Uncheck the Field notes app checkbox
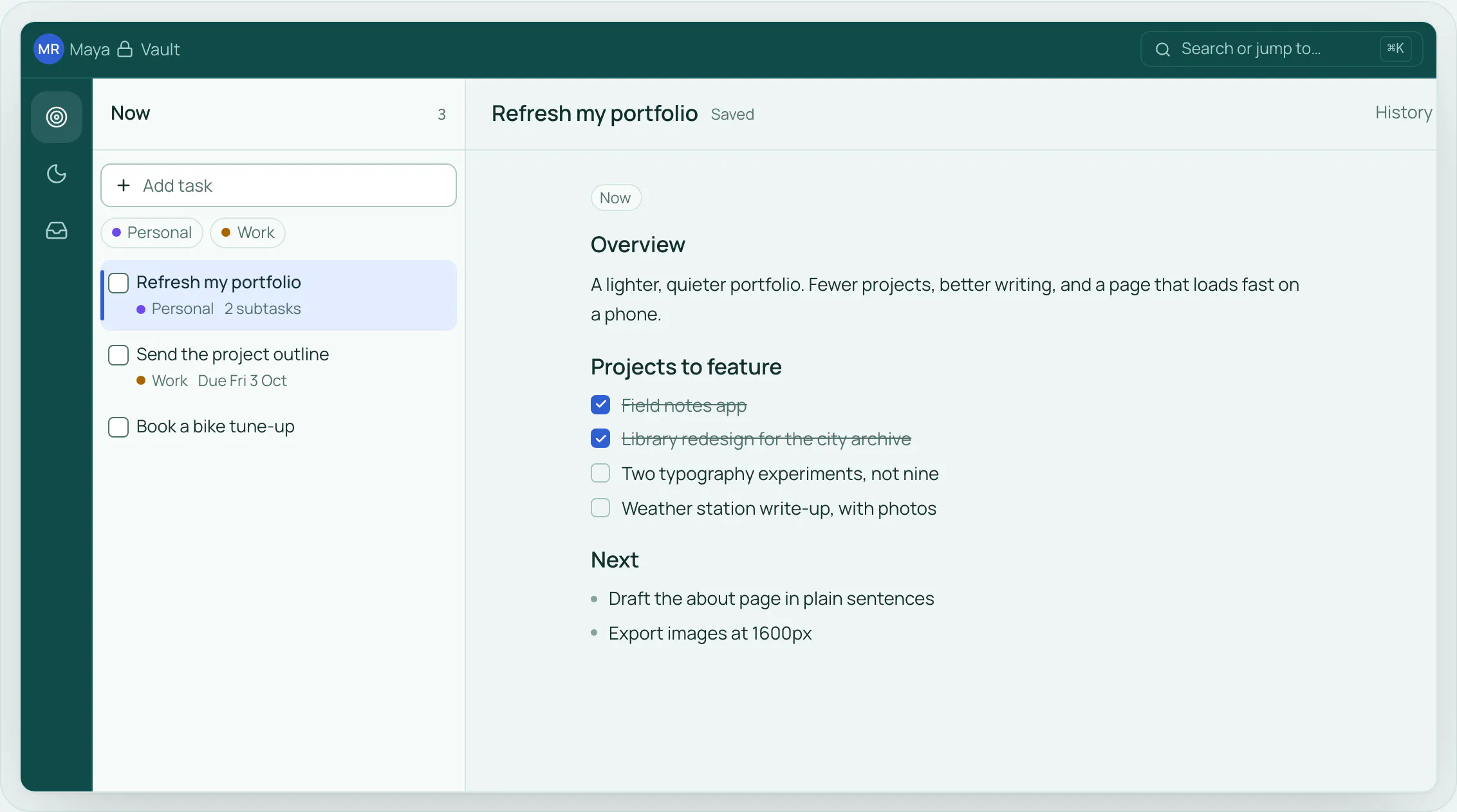The image size is (1457, 812). click(x=600, y=405)
